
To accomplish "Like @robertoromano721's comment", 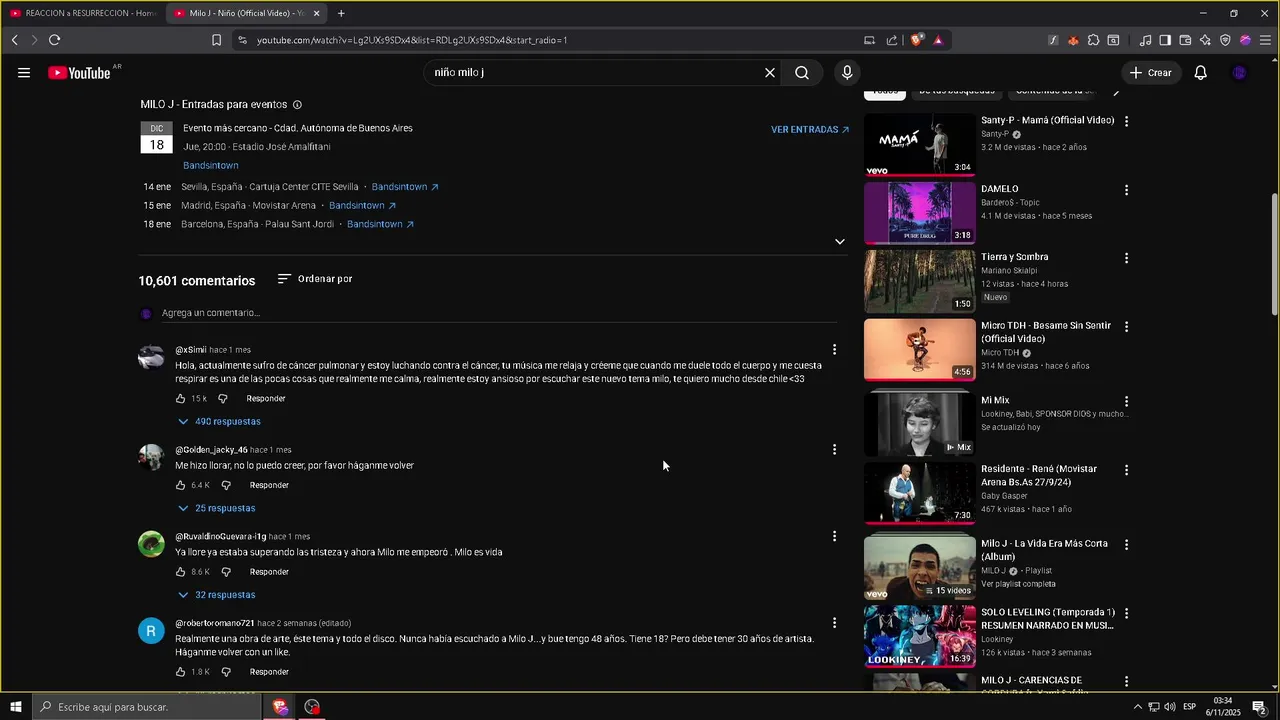I will 181,672.
